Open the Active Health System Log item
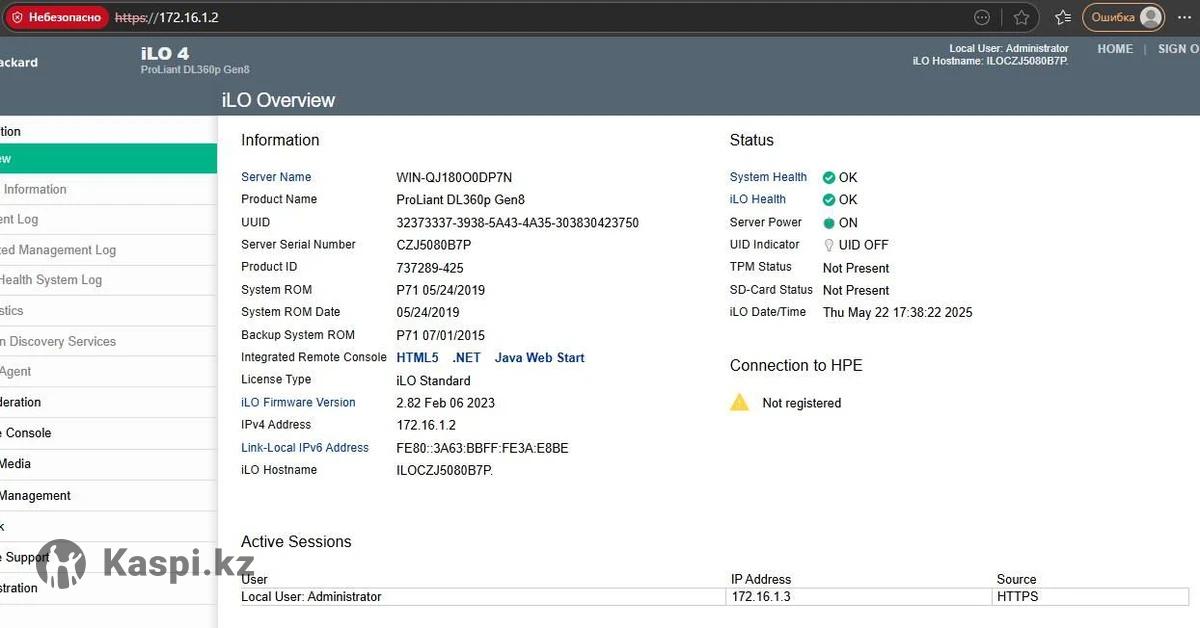 [x=108, y=280]
